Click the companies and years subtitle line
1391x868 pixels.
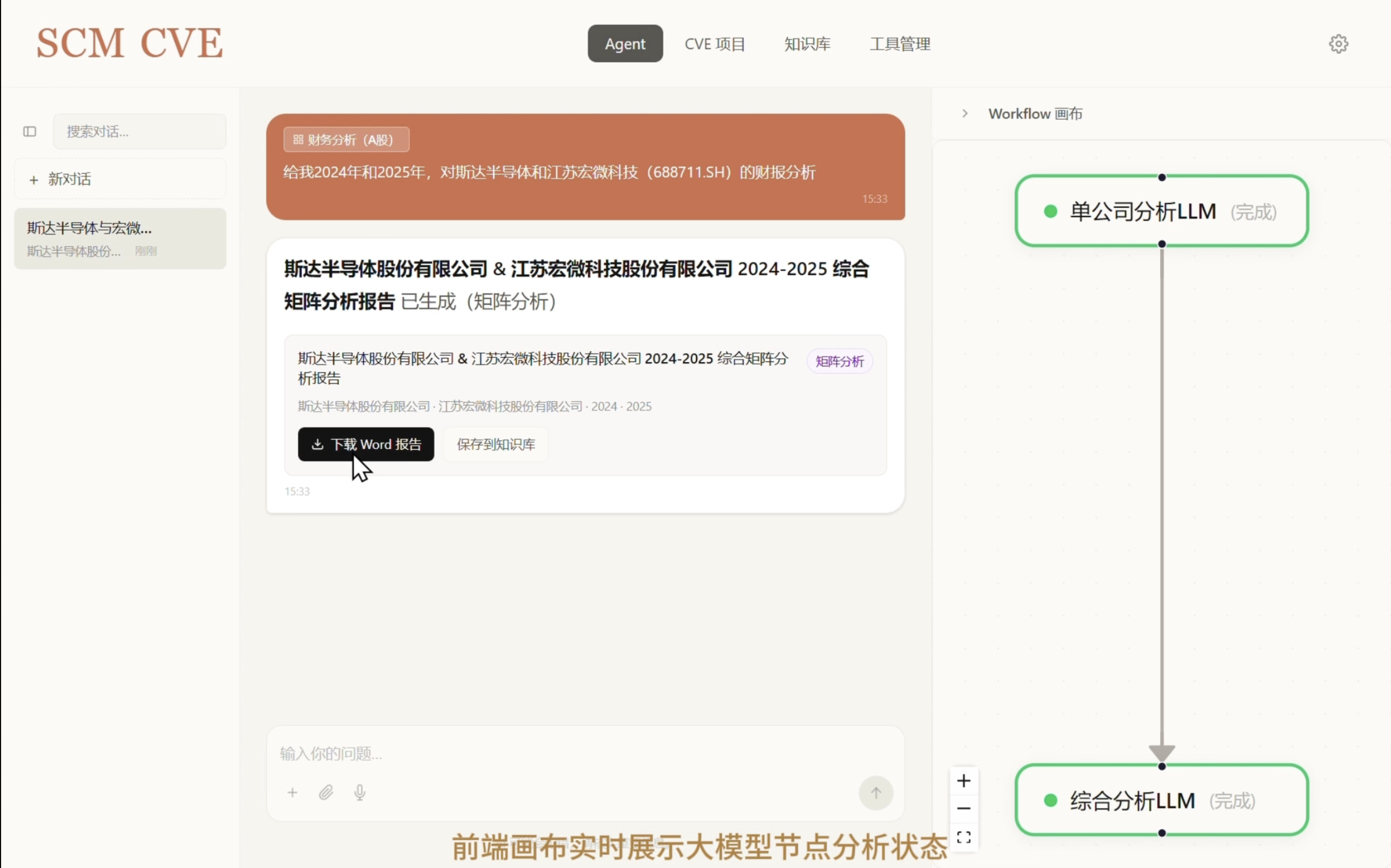(x=474, y=407)
